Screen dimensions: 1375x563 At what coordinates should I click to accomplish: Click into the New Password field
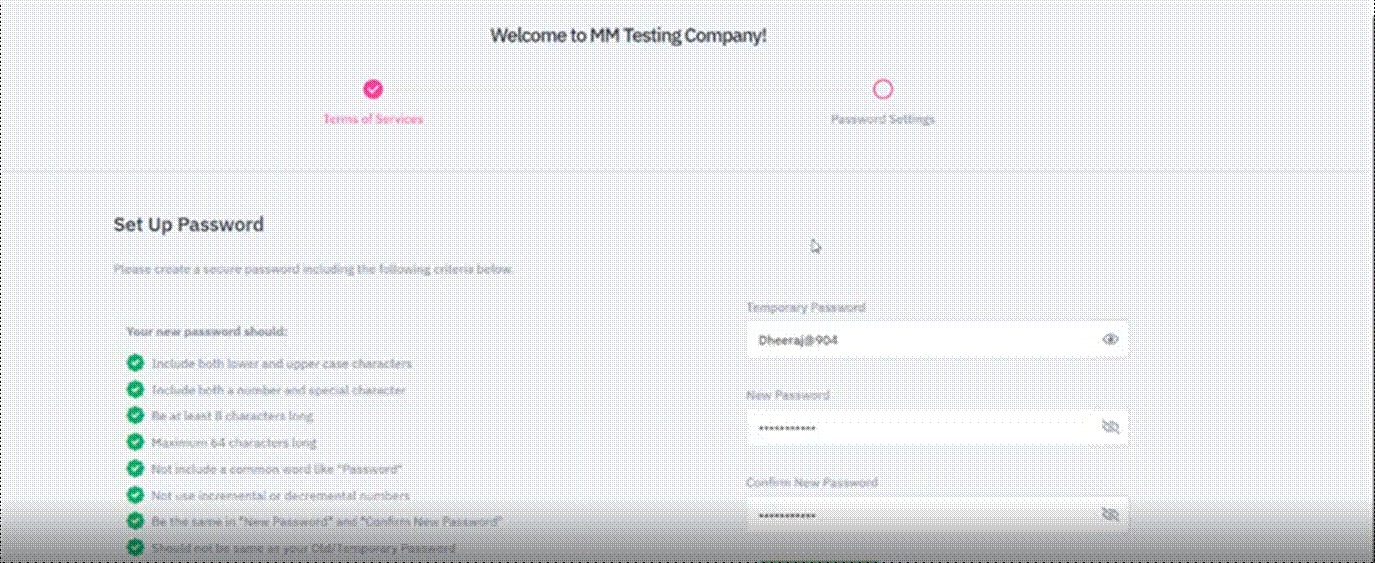920,427
